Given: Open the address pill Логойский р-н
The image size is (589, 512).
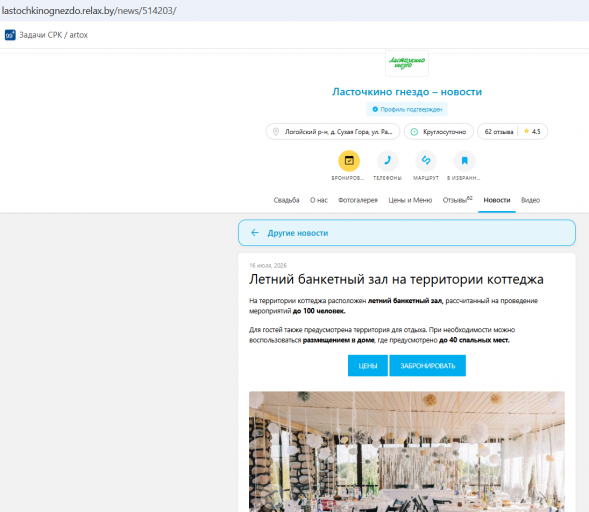Looking at the screenshot, I should pos(333,132).
